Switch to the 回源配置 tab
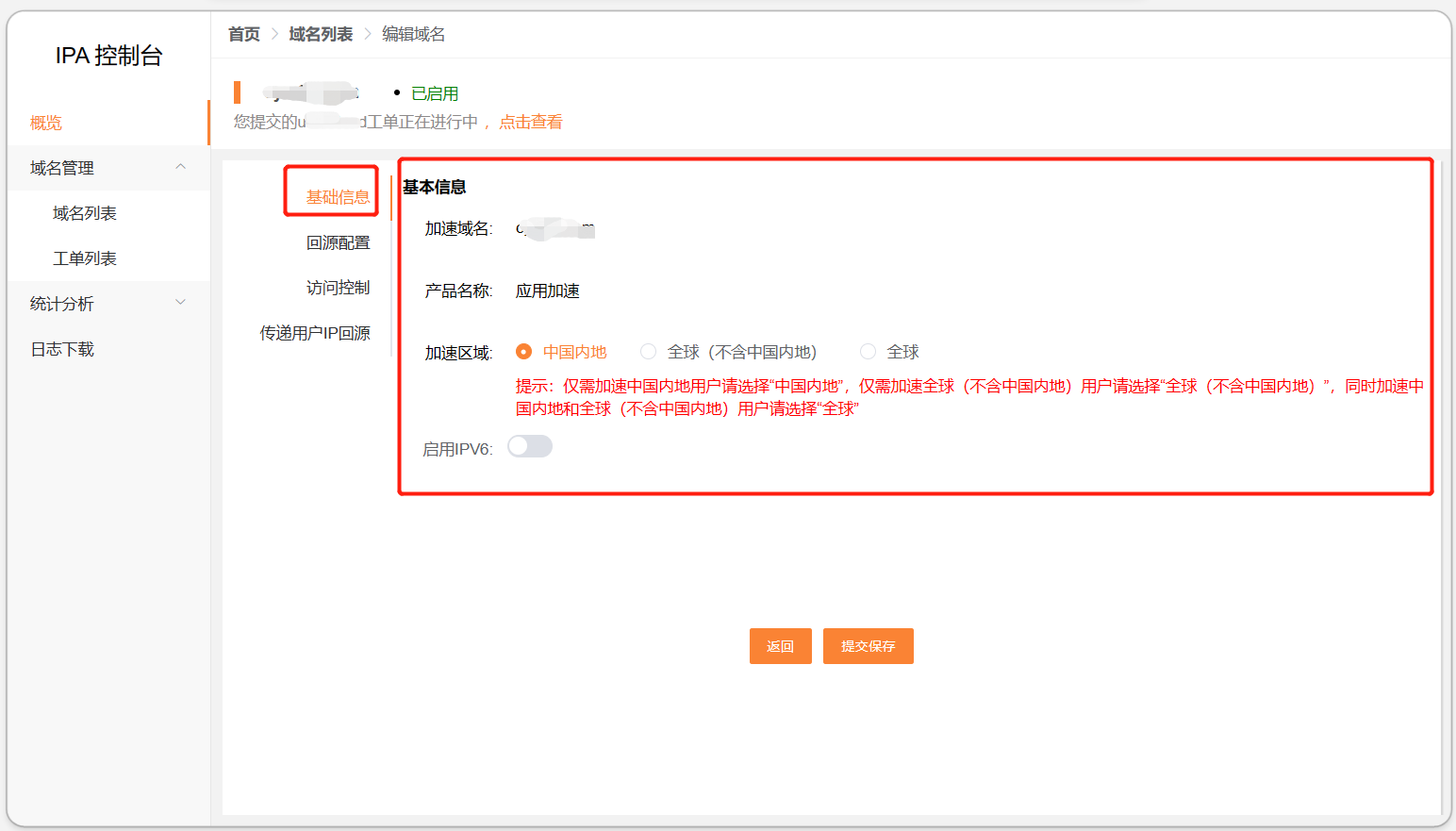 pyautogui.click(x=338, y=242)
